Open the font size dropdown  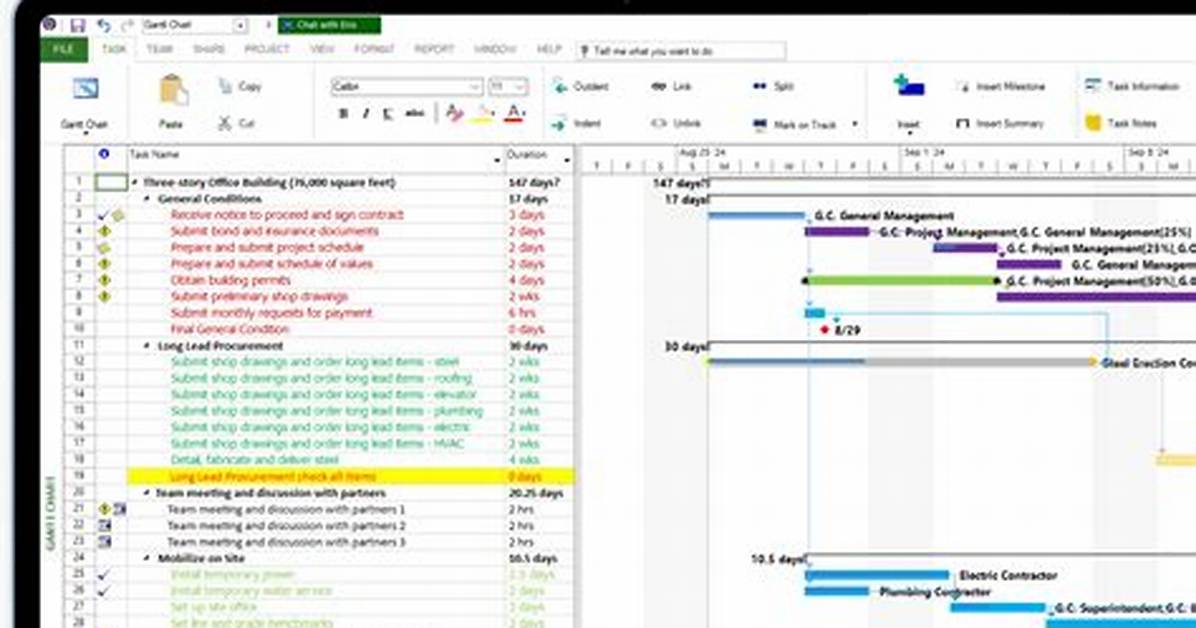click(521, 86)
